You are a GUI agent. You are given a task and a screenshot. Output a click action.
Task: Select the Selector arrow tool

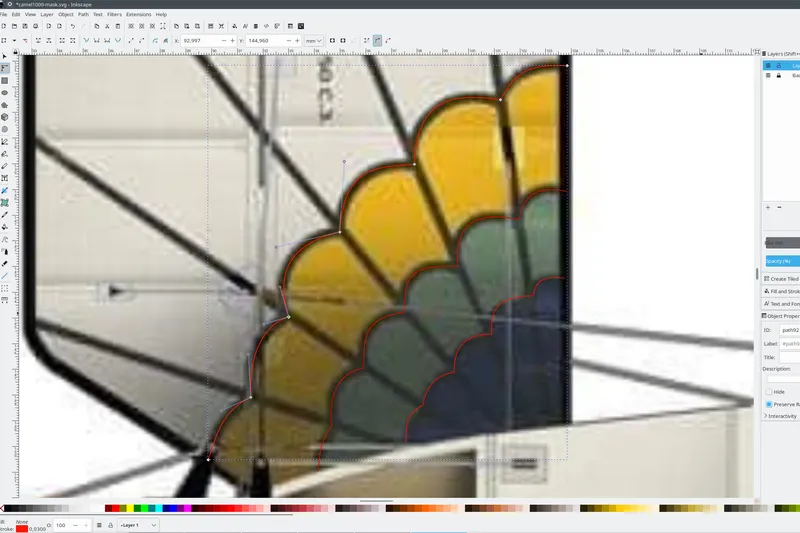click(5, 56)
